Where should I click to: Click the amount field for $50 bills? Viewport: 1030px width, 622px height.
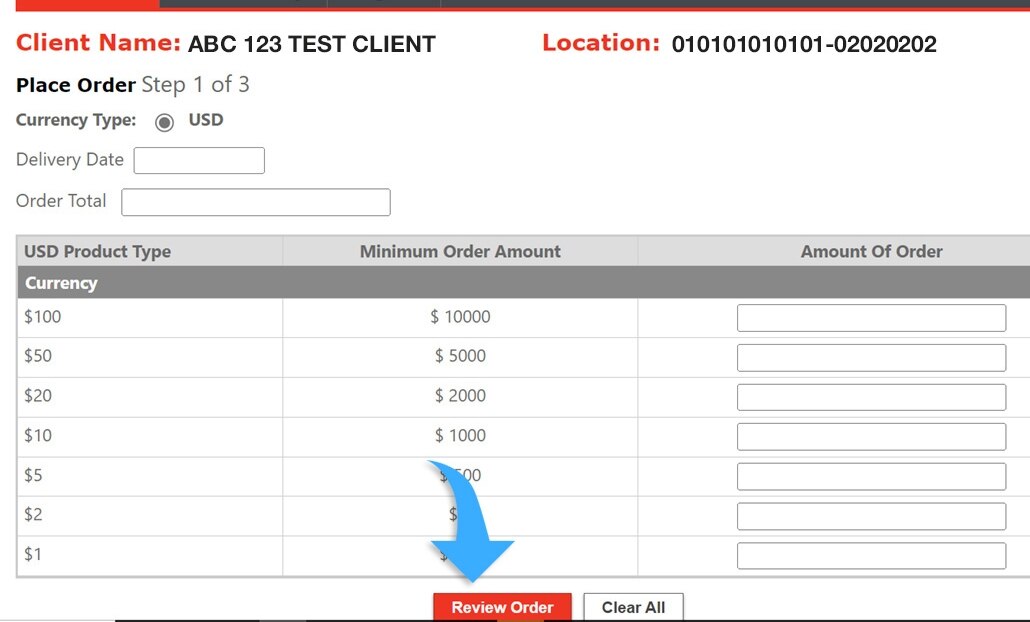click(x=870, y=357)
